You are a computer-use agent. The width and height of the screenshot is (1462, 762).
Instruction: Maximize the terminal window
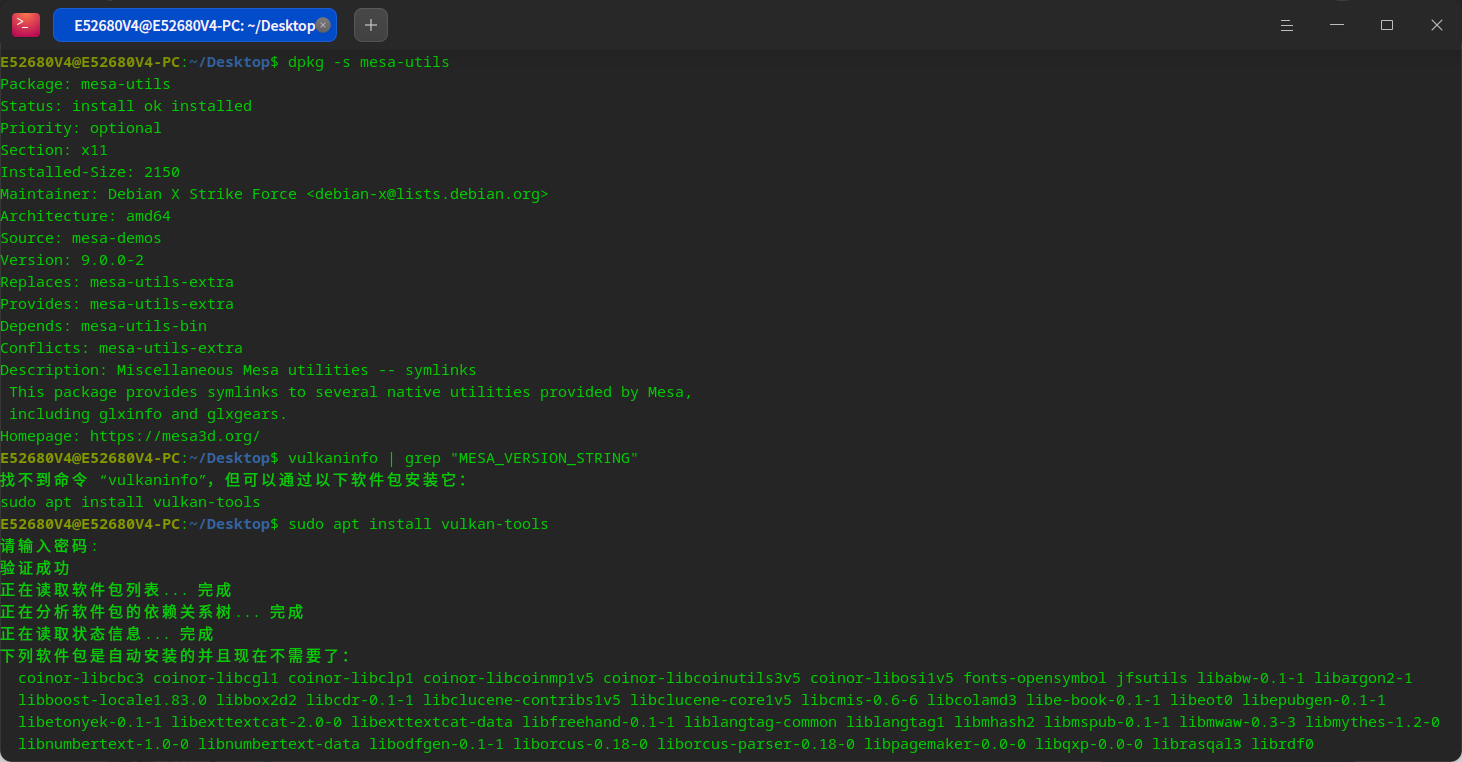click(1387, 25)
